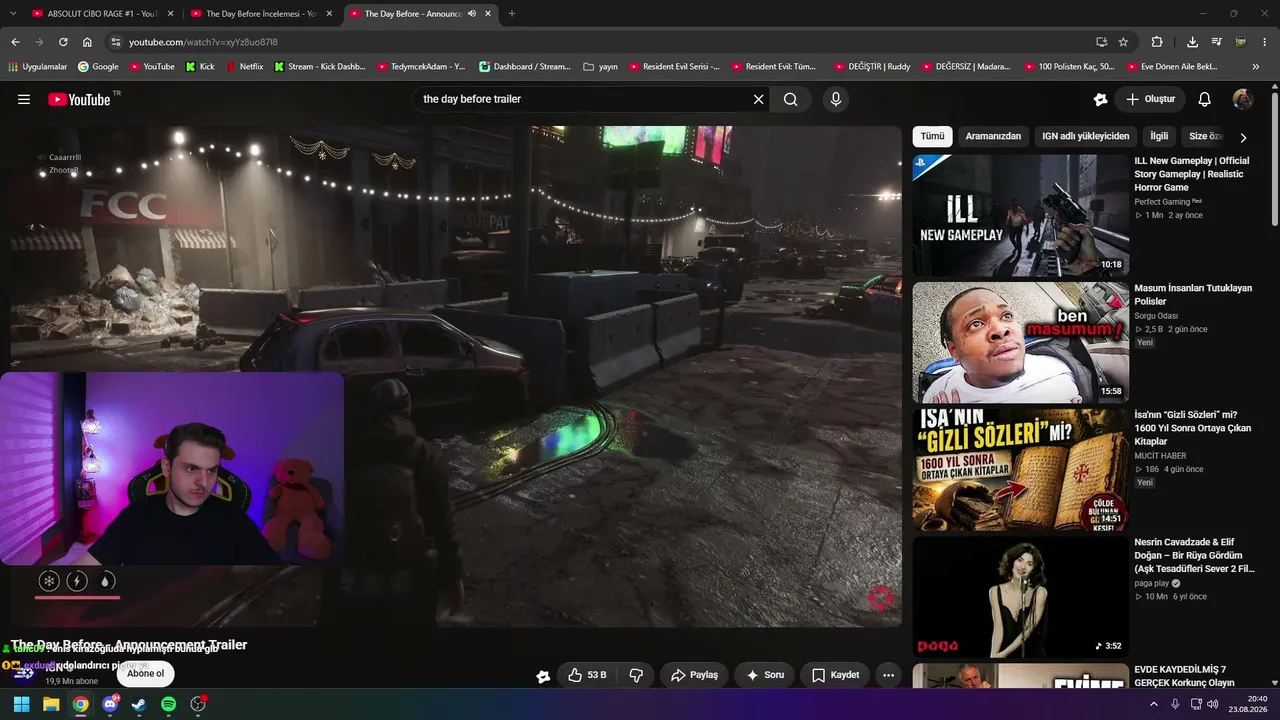Open the Chrome extensions puzzle icon
The image size is (1280, 720).
click(x=1157, y=42)
